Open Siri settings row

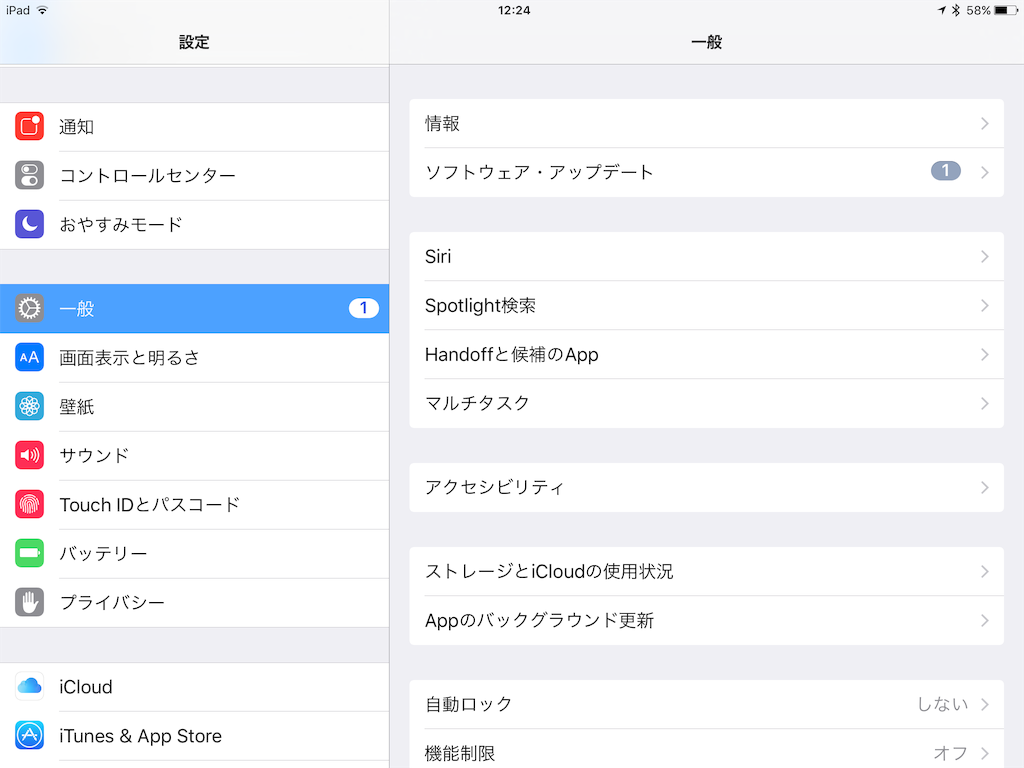click(707, 257)
